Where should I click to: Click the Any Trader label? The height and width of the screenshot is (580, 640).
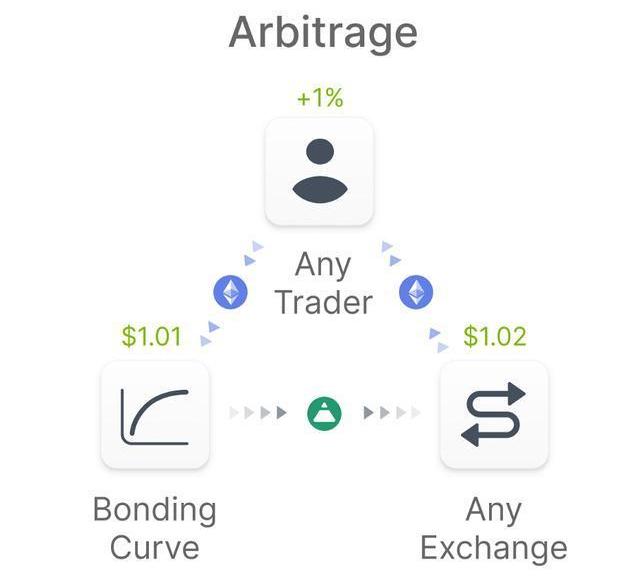pos(323,283)
